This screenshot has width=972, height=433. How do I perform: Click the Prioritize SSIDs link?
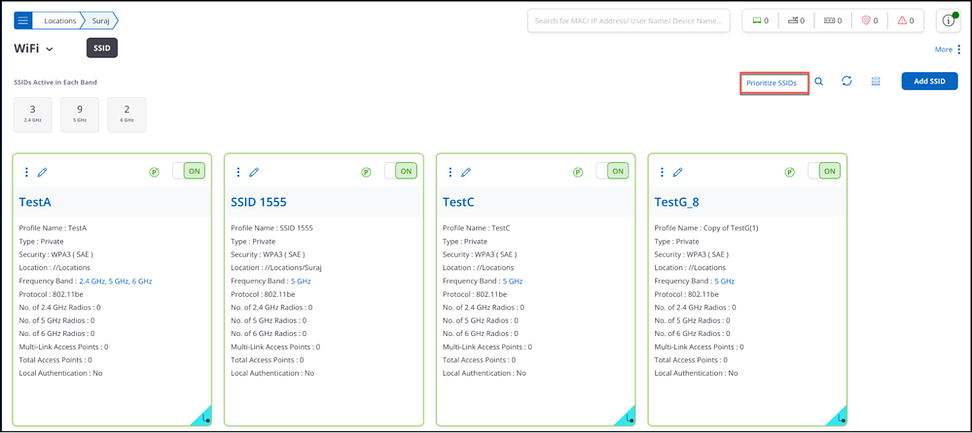click(771, 83)
